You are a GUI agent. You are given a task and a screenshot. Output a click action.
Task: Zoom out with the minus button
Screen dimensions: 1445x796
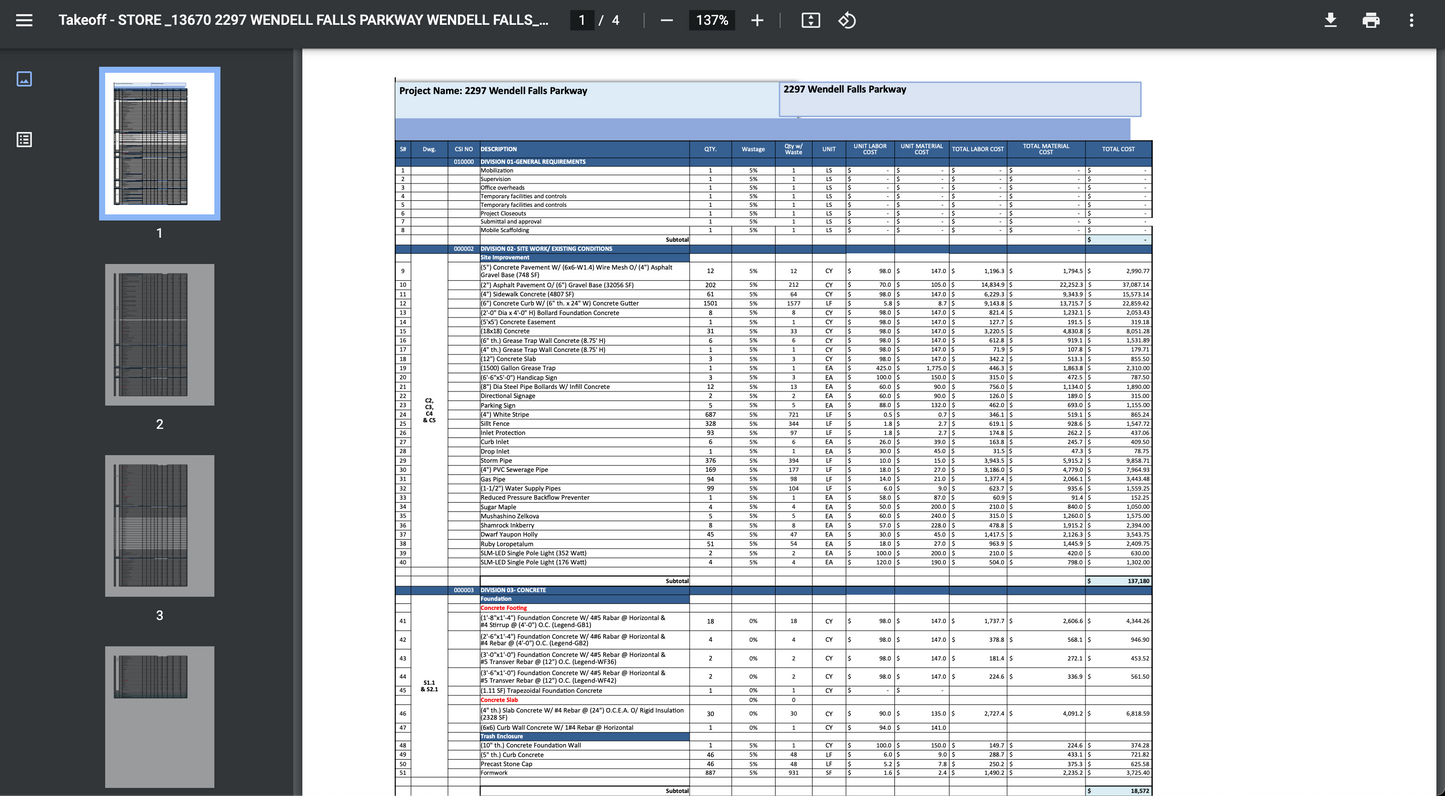coord(667,20)
